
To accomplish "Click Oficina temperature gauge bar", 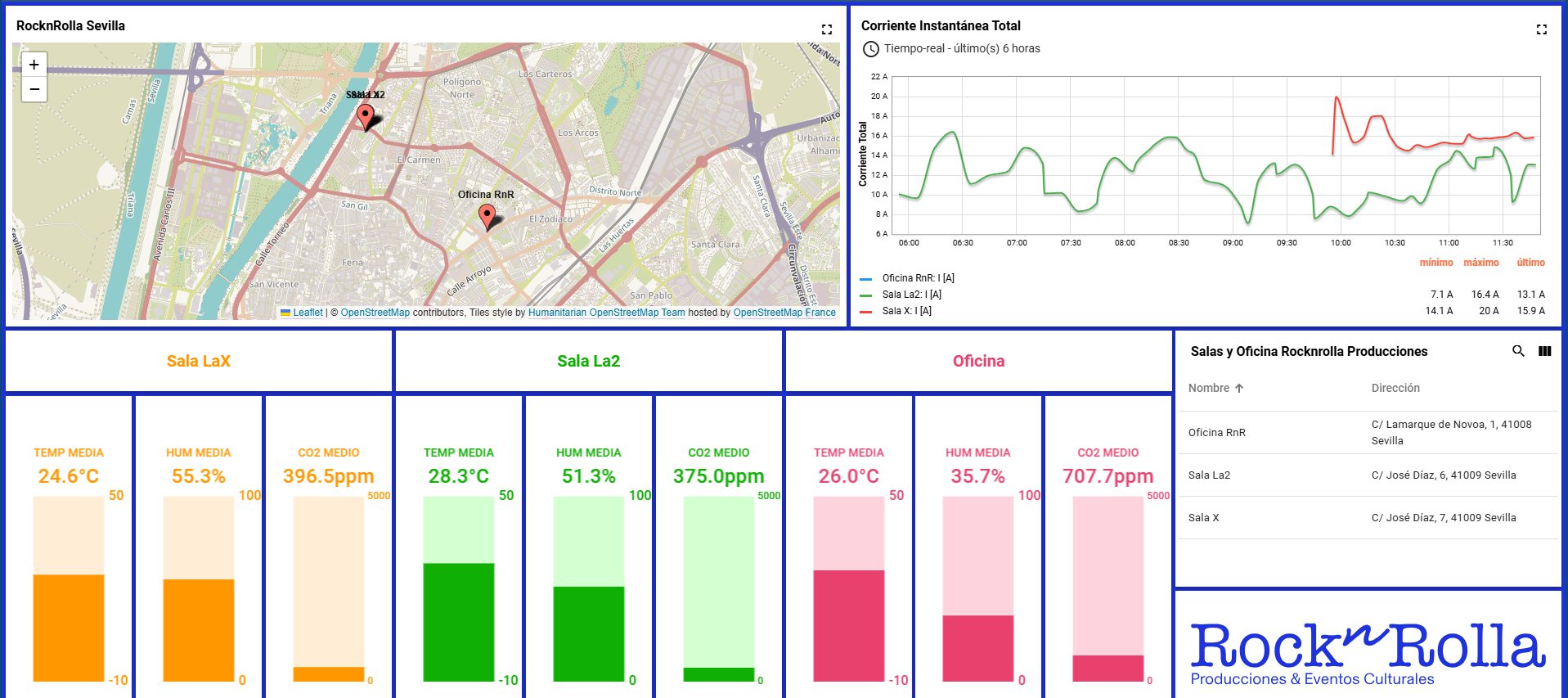I will 849,588.
